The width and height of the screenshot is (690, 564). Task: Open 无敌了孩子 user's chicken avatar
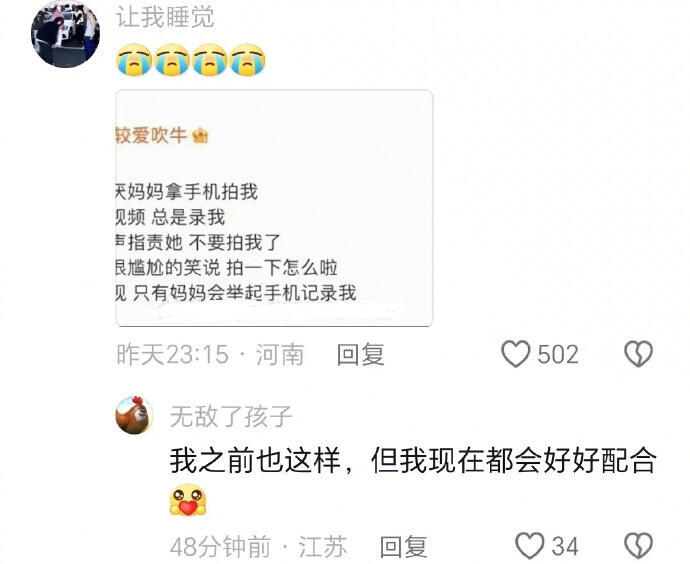click(x=134, y=415)
